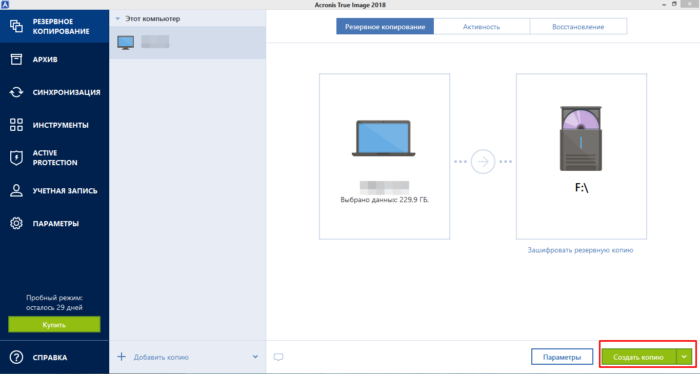Open the Добавить копию dropdown chevron
This screenshot has width=700, height=374.
coord(255,357)
